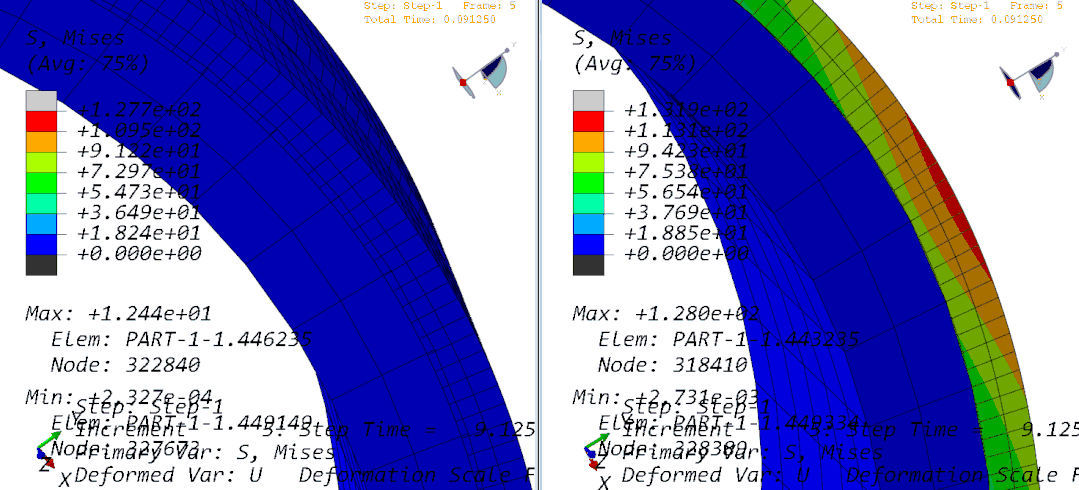Select the 'Max: +1.244e+01' annotation
This screenshot has width=1079, height=490.
[118, 314]
